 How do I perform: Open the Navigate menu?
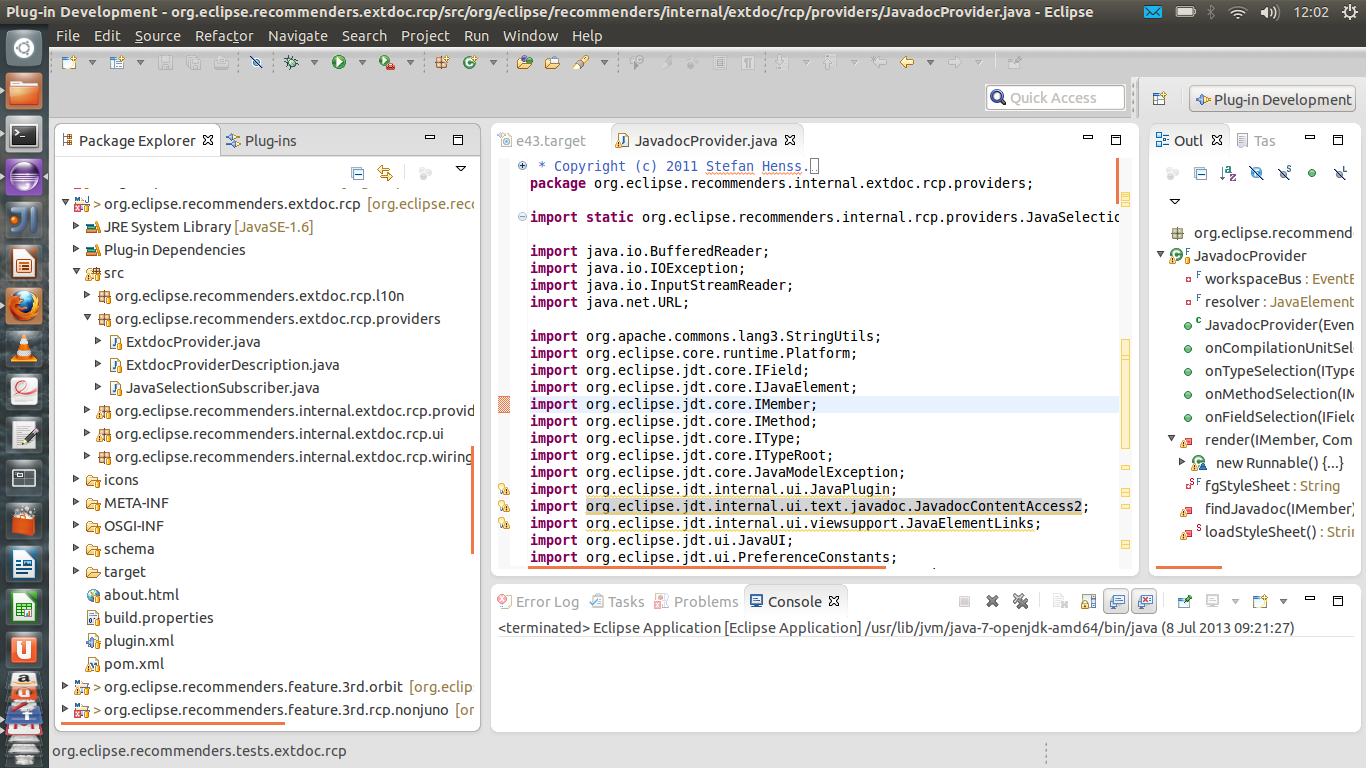pyautogui.click(x=298, y=35)
